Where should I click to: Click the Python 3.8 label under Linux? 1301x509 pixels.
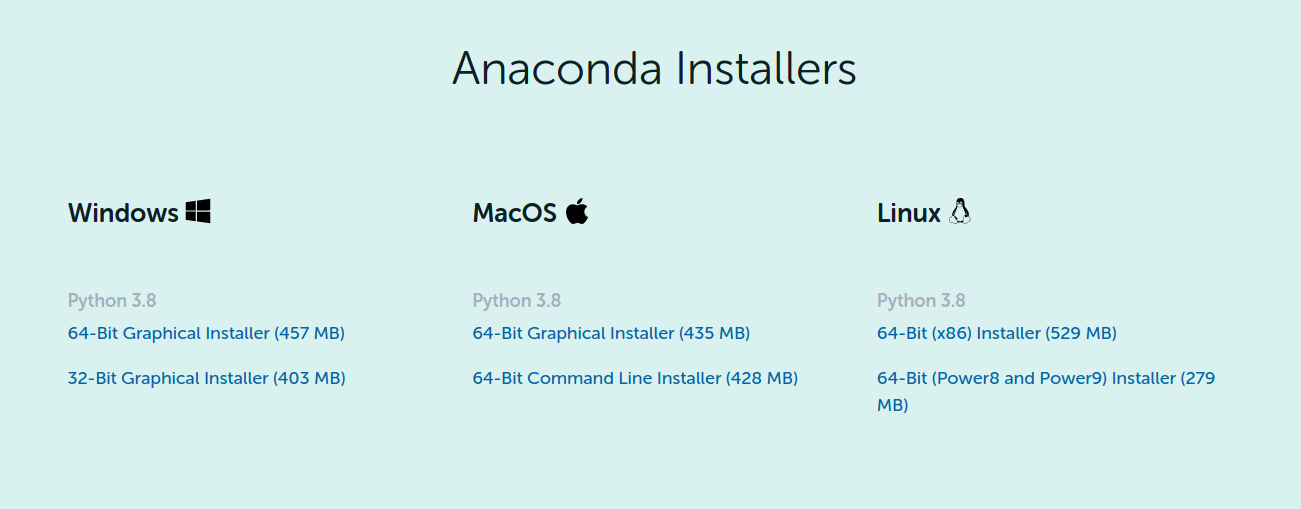(921, 300)
